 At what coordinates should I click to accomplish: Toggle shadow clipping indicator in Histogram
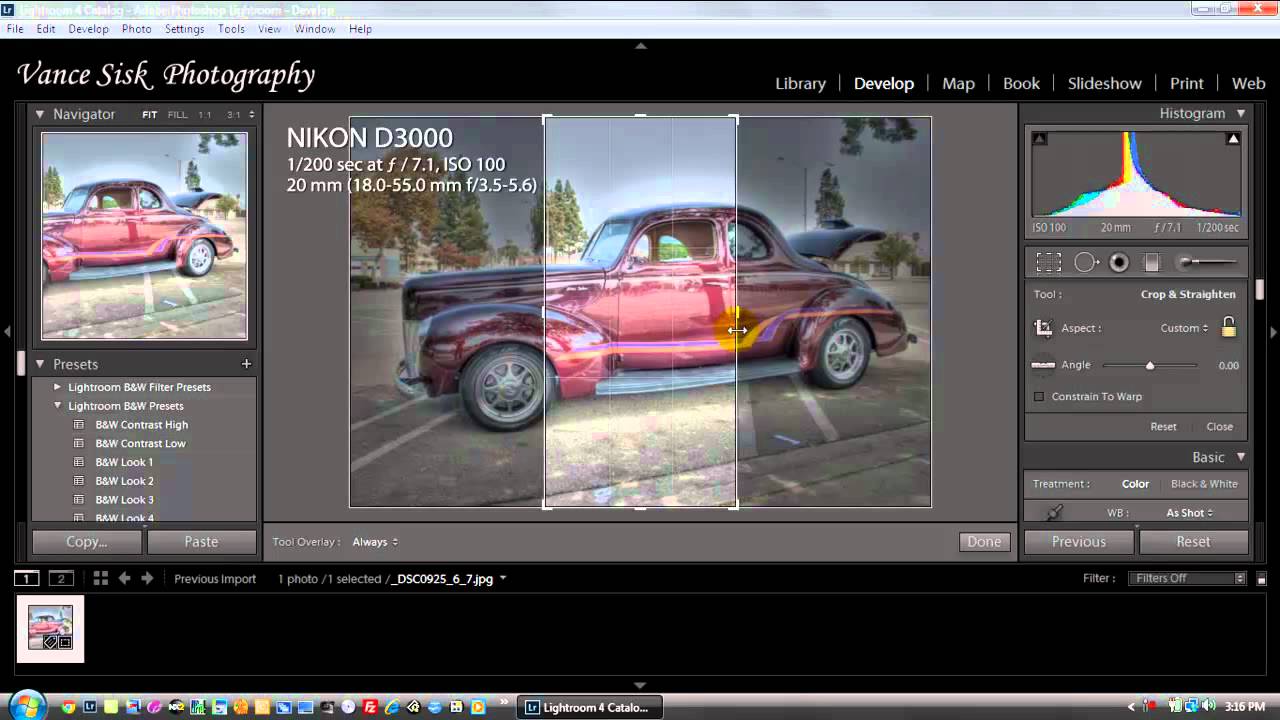[x=1040, y=139]
